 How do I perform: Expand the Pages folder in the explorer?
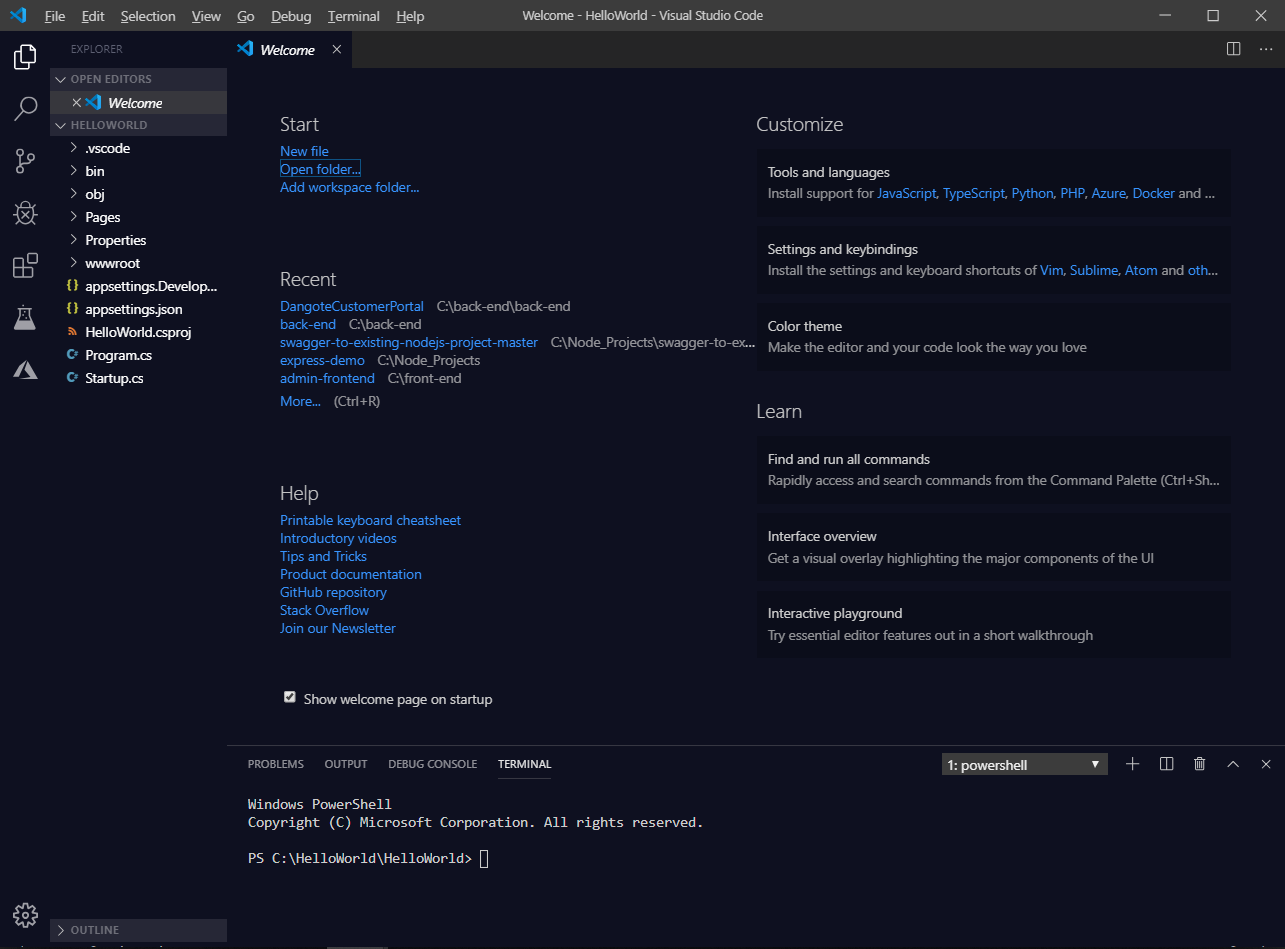[102, 216]
